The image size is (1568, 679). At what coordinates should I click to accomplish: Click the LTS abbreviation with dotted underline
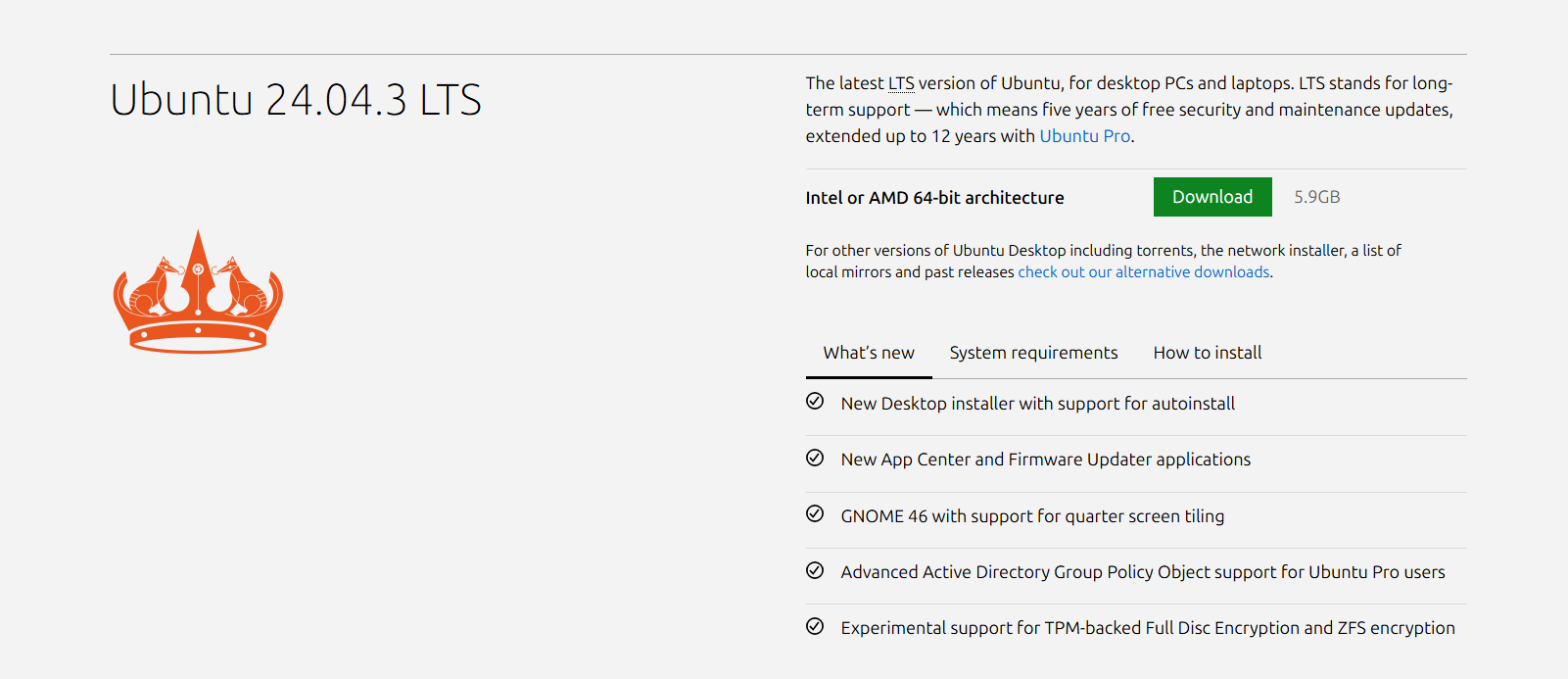pyautogui.click(x=901, y=83)
